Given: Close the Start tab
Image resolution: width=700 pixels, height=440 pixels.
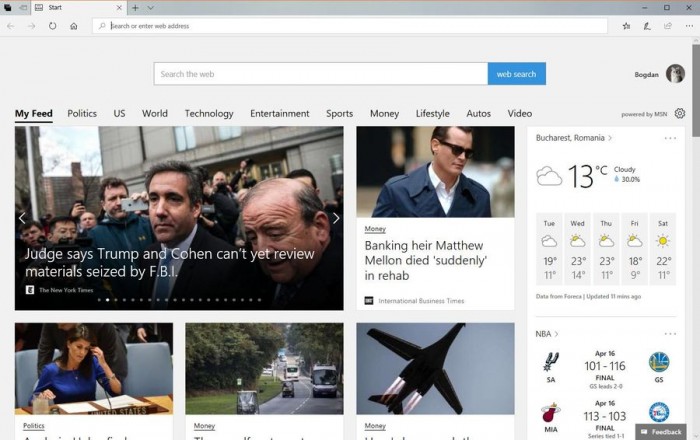Looking at the screenshot, I should 119,8.
